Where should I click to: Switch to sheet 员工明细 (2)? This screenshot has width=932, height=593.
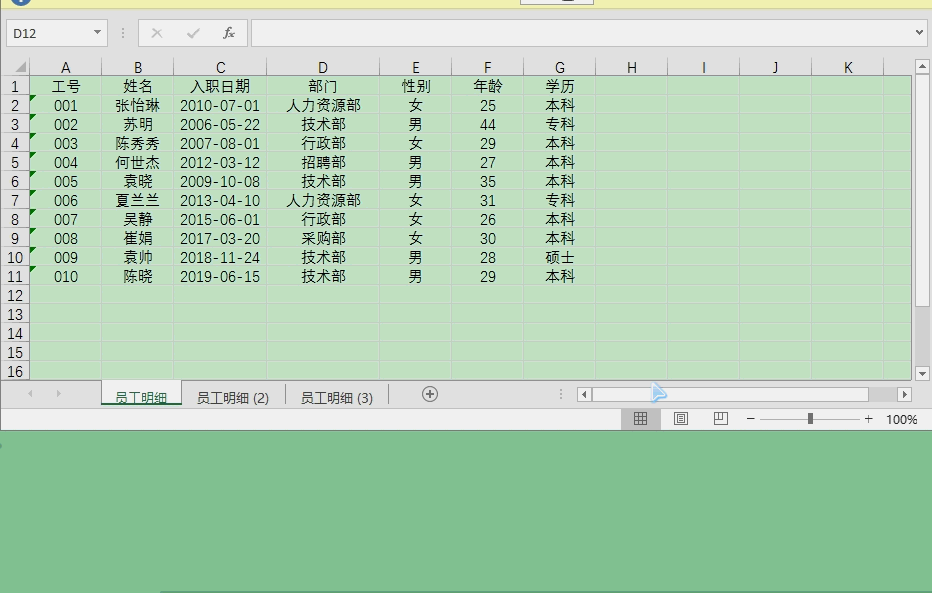point(233,396)
